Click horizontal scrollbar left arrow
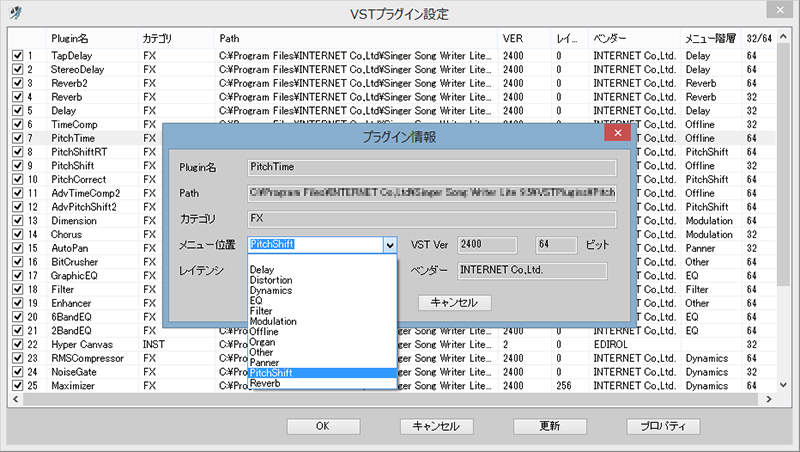This screenshot has height=452, width=800. click(x=15, y=399)
